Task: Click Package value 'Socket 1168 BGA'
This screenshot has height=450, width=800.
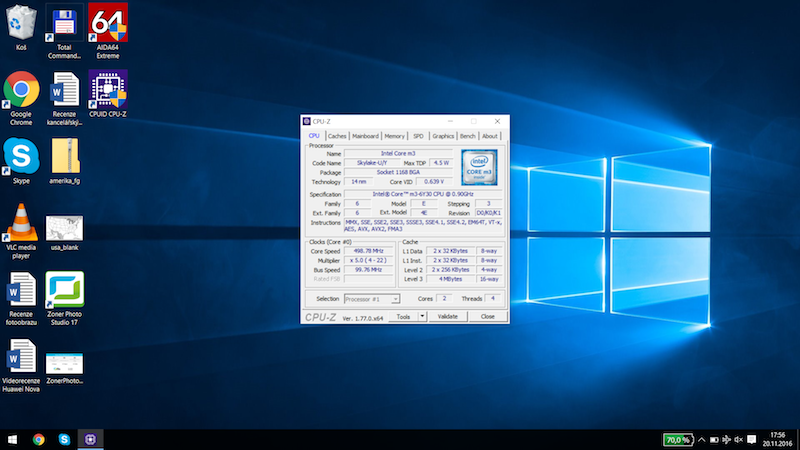Action: click(398, 172)
